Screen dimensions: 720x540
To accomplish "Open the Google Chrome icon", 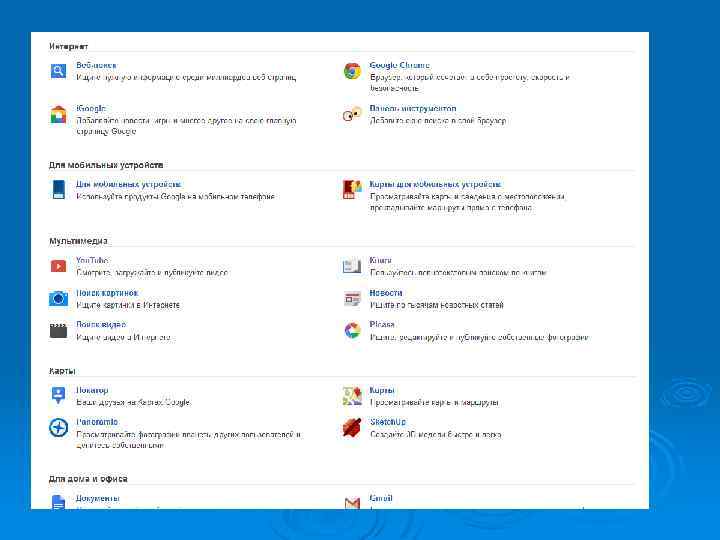I will [352, 71].
